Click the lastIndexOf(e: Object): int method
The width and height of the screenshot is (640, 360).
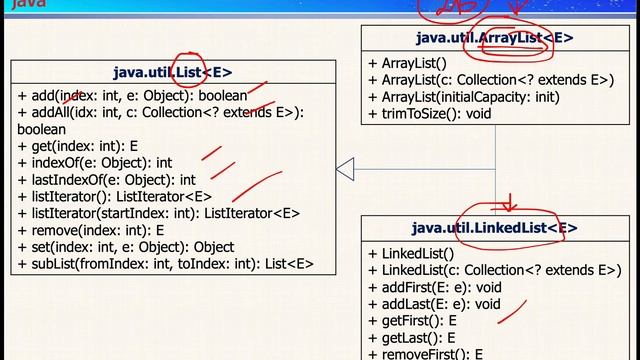[x=107, y=180]
